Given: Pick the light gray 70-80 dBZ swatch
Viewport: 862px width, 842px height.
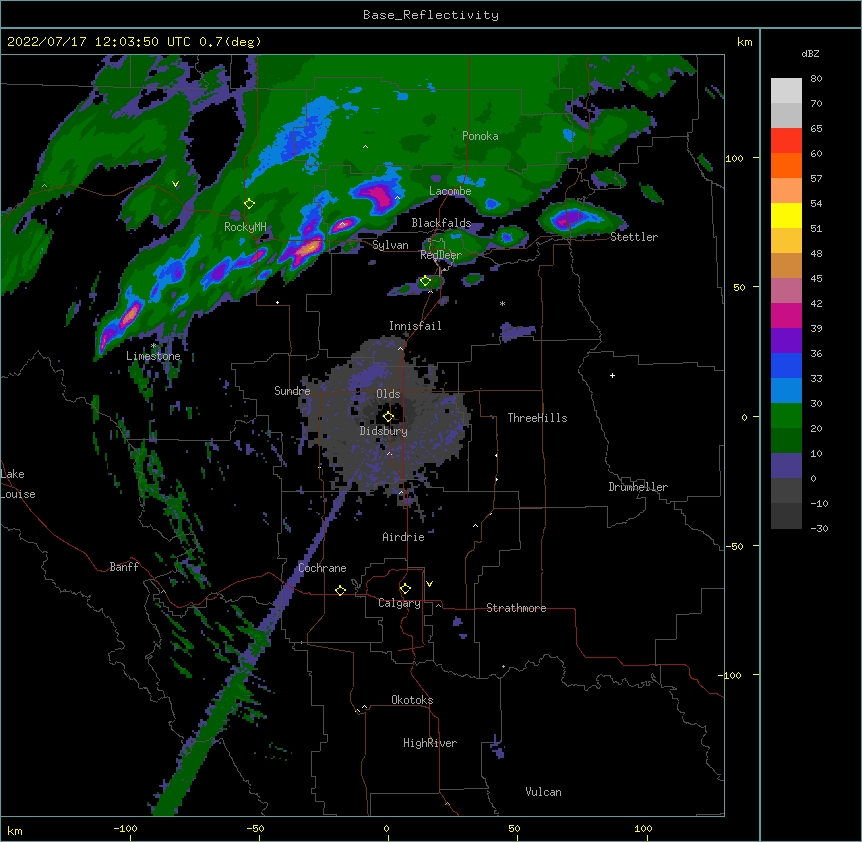Looking at the screenshot, I should [x=786, y=91].
